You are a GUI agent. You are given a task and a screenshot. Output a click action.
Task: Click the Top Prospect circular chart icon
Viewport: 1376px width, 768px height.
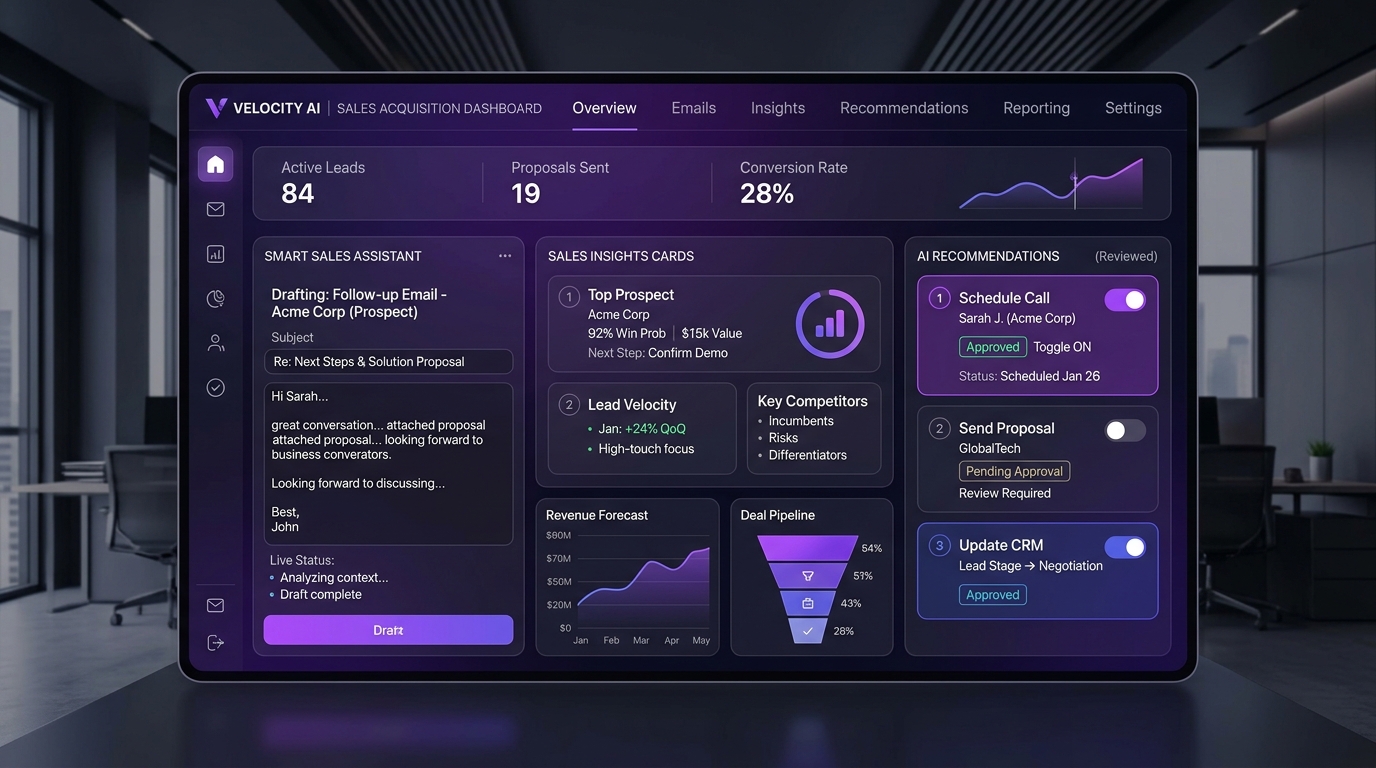[x=830, y=324]
